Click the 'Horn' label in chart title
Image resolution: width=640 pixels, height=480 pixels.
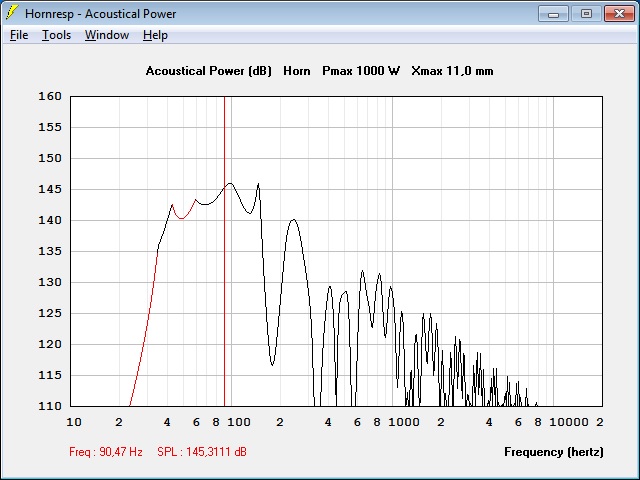click(297, 71)
